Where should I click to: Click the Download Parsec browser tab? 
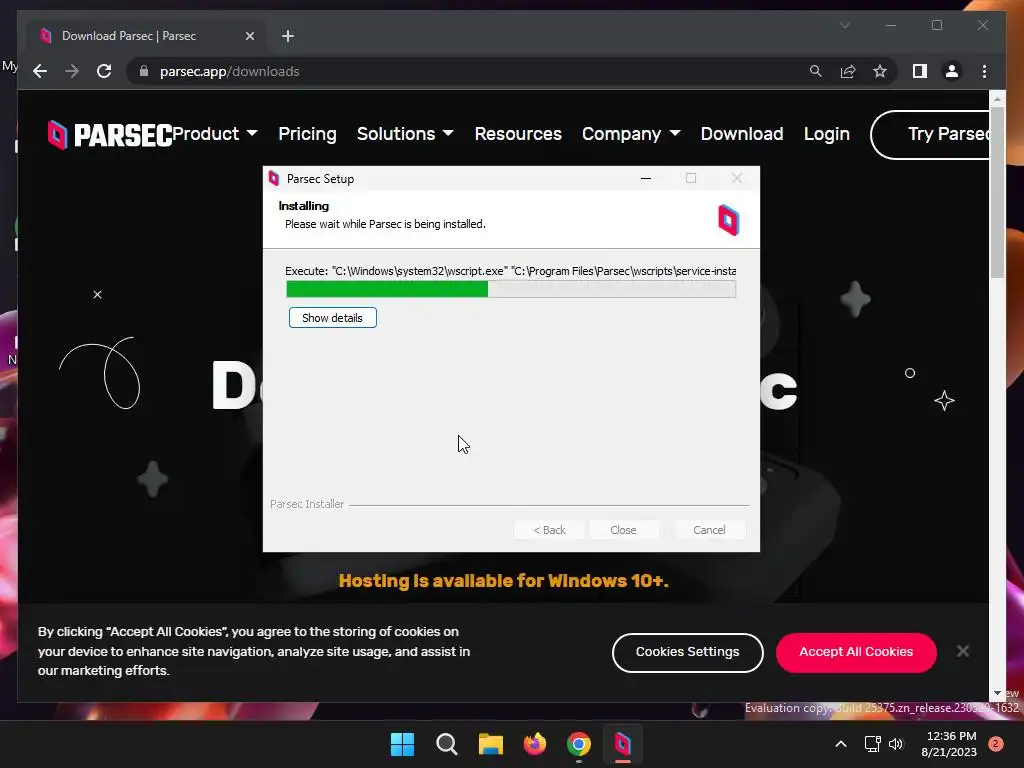click(x=145, y=36)
